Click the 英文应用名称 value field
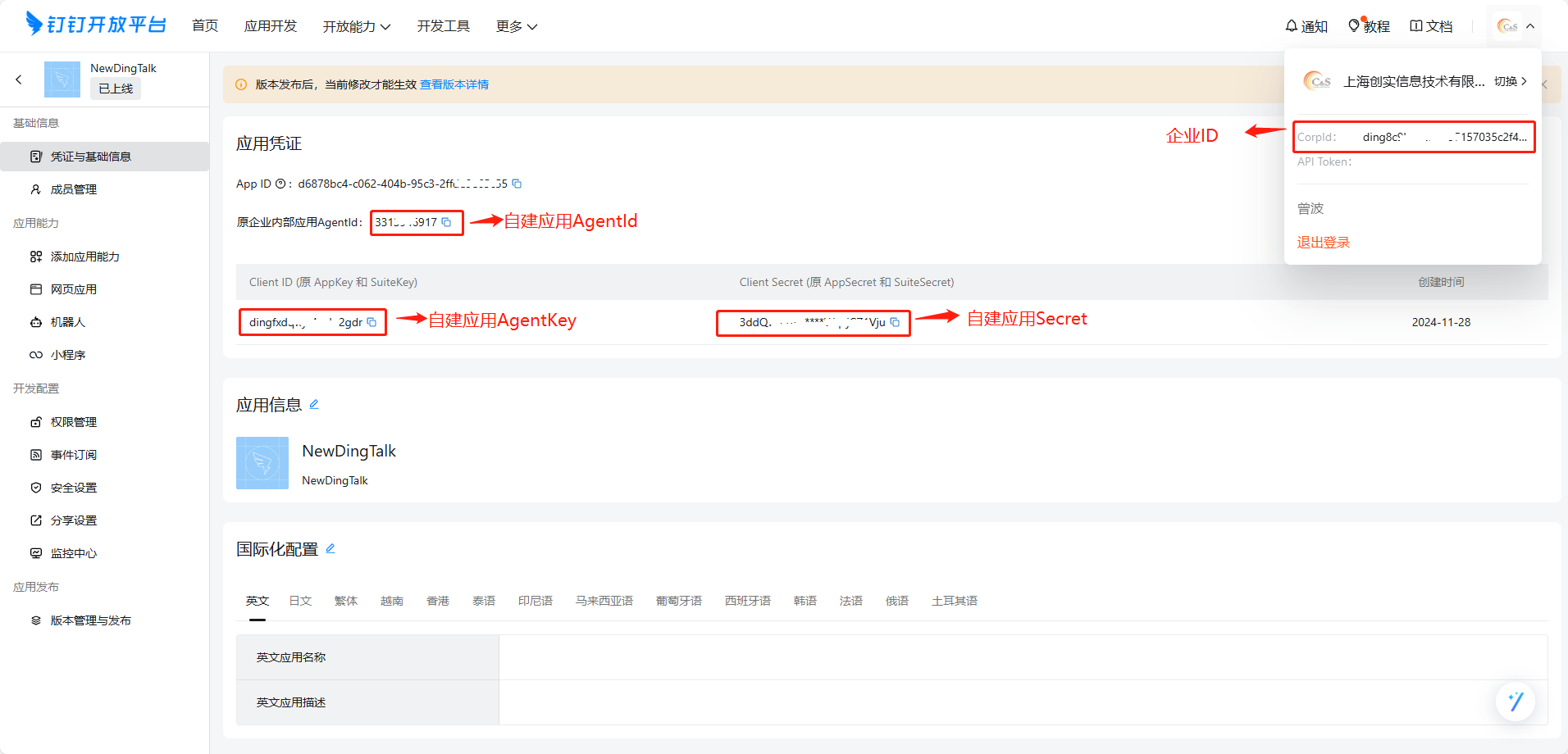This screenshot has height=754, width=1568. [x=1023, y=657]
